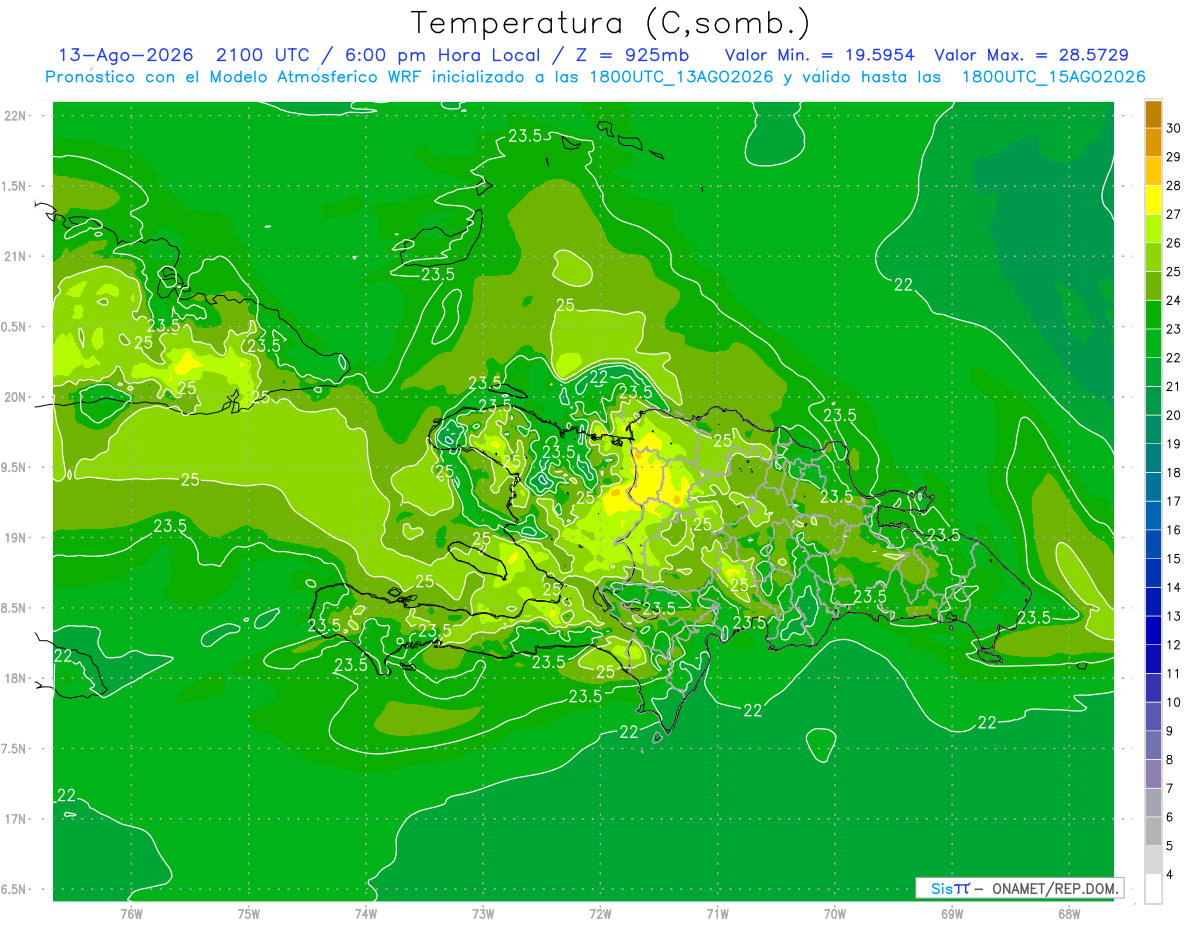
Task: Click the legend value '26'
Action: (x=1174, y=242)
